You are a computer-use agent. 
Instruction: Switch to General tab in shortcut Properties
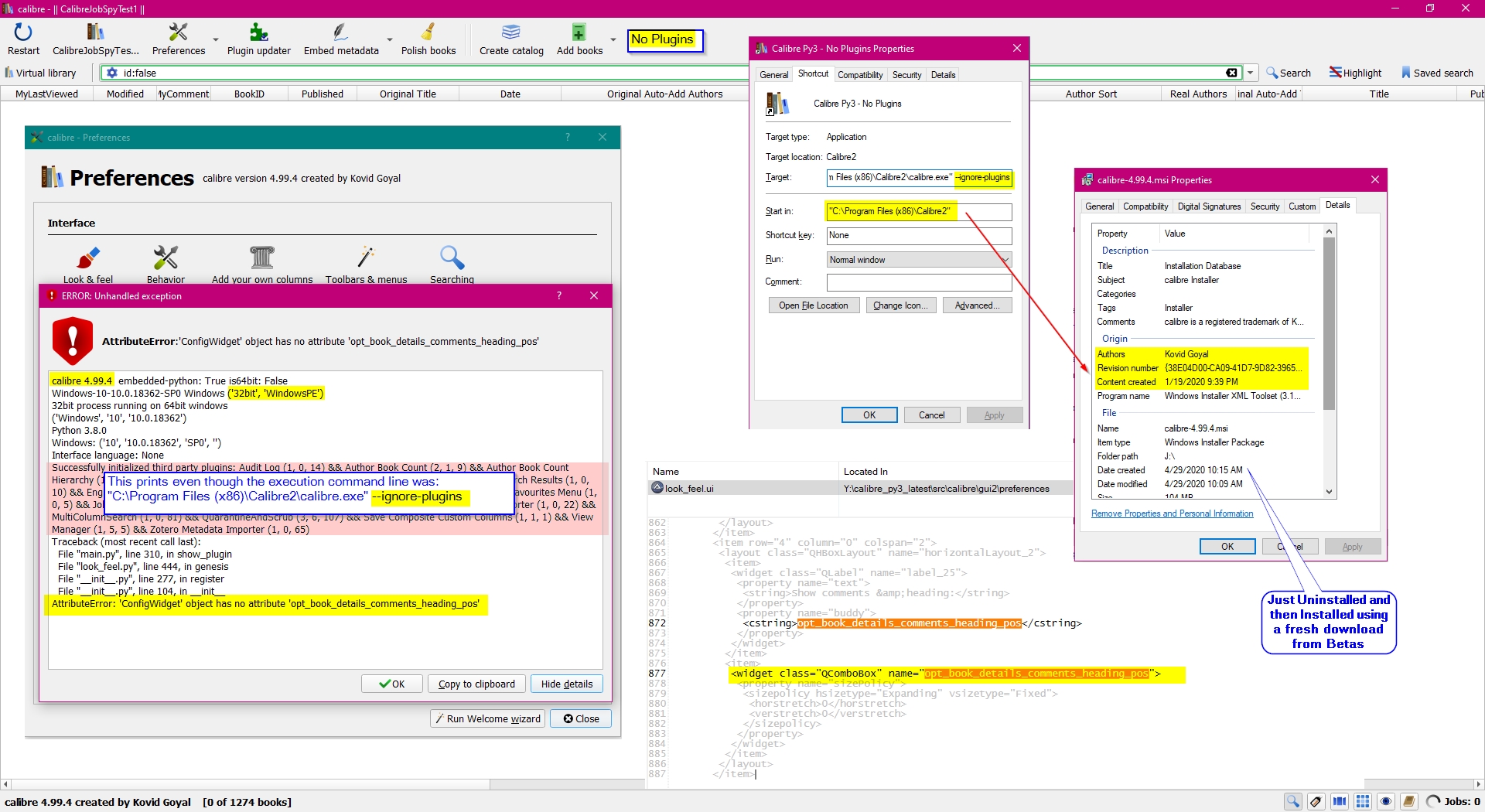(774, 75)
